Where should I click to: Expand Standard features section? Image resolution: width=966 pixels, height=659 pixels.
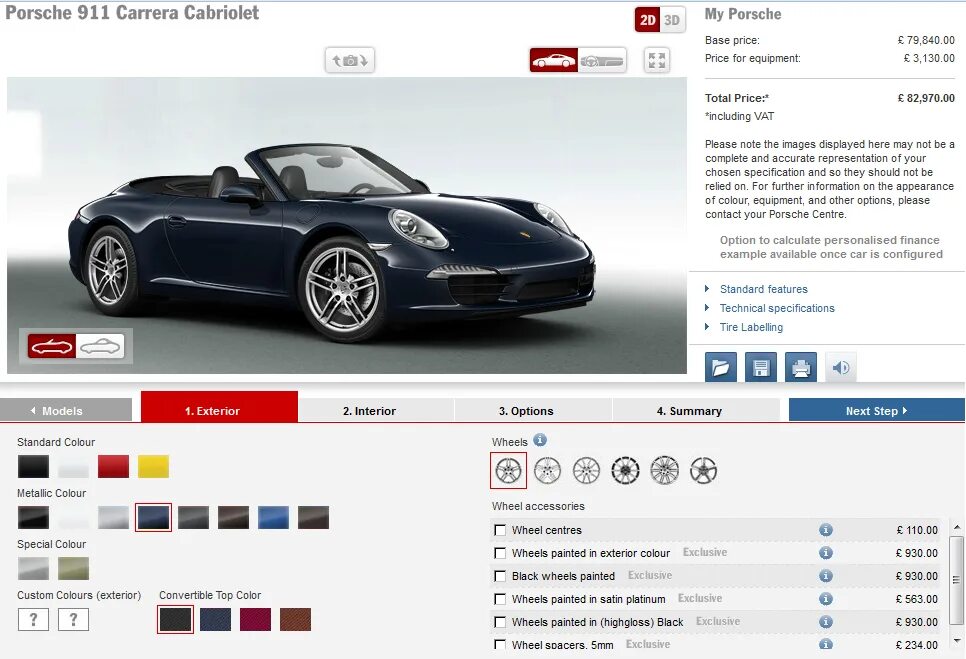pos(763,289)
